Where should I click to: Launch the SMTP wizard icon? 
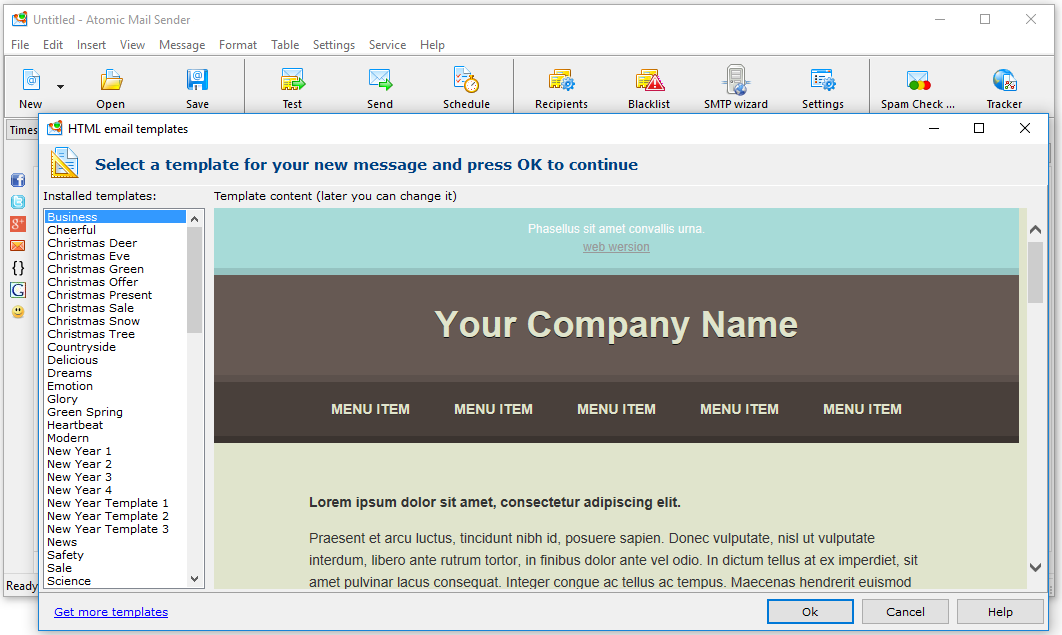point(736,80)
